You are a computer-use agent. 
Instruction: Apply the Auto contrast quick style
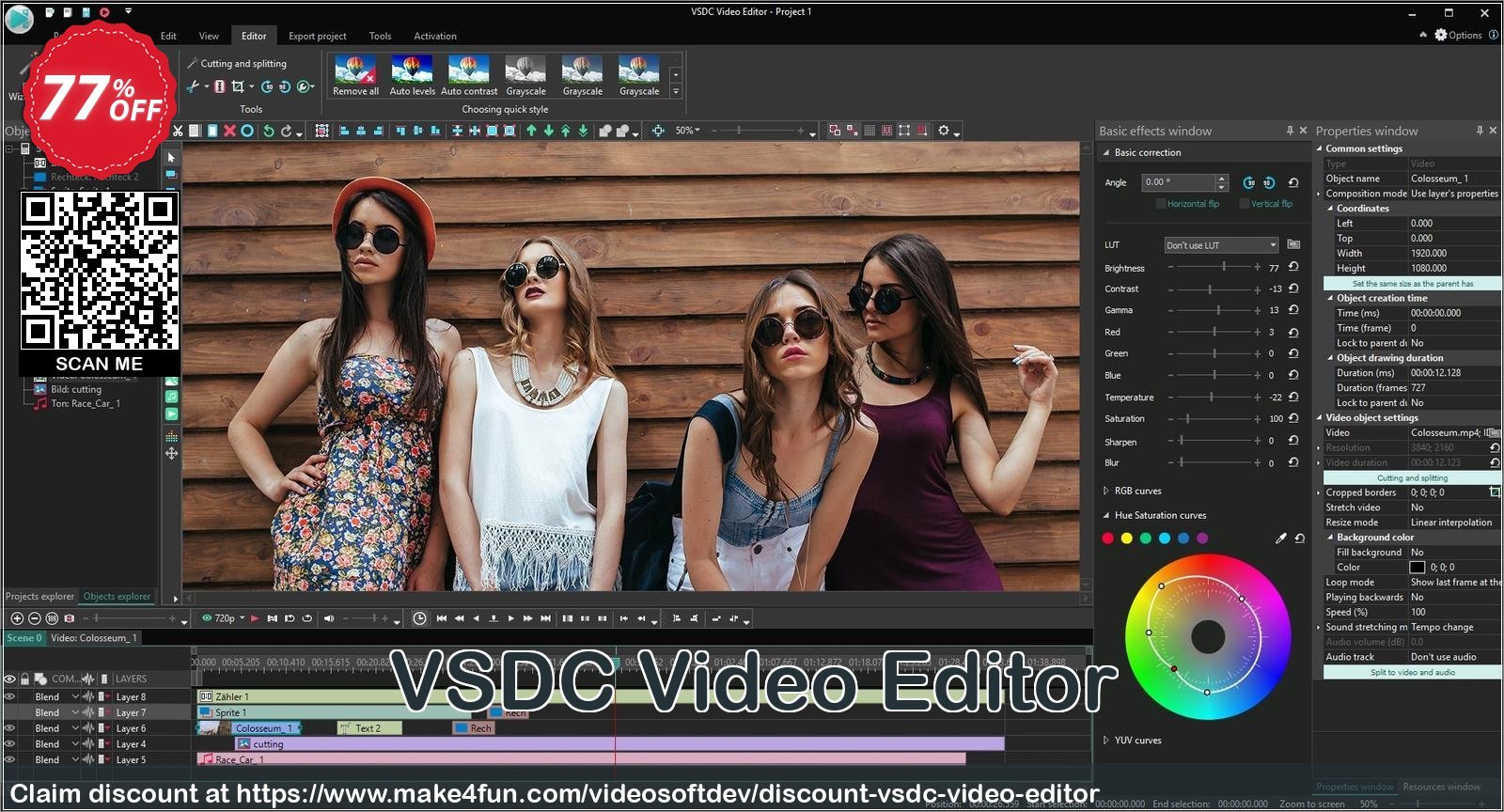(x=469, y=75)
